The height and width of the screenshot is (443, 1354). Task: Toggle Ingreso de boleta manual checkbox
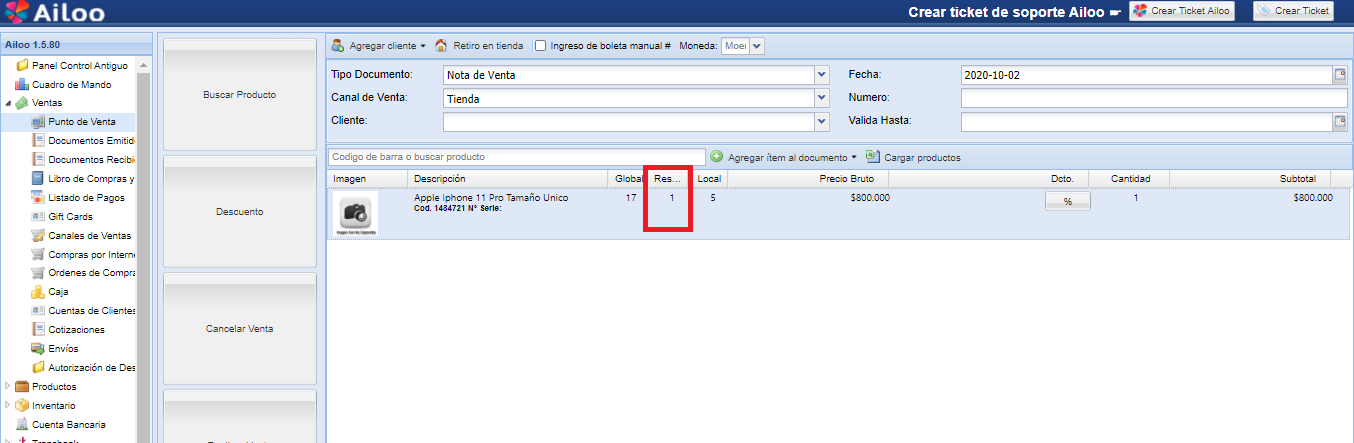(541, 45)
